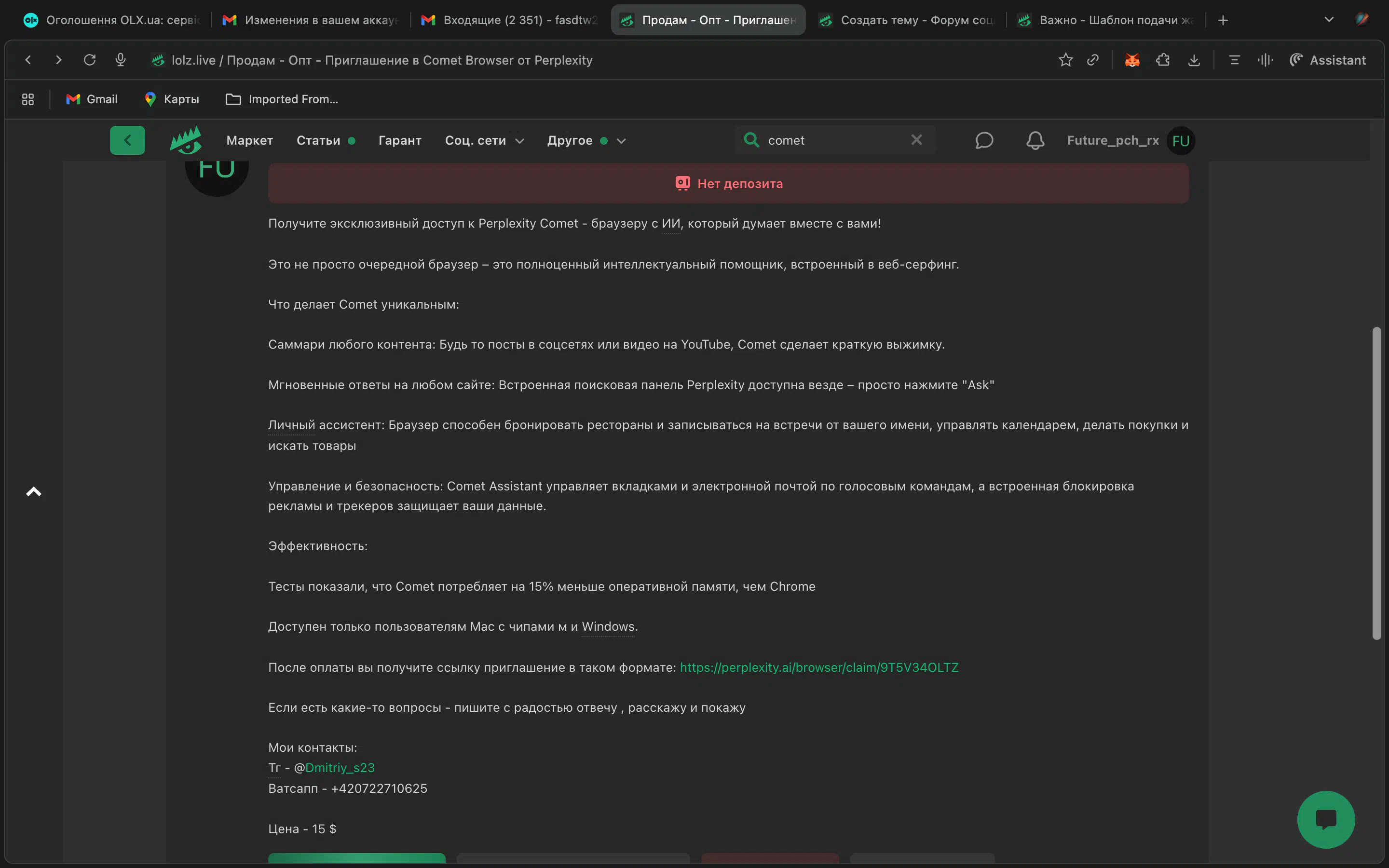The image size is (1389, 868).
Task: Switch to Важно - Шаблон подачи tab
Action: point(1105,20)
